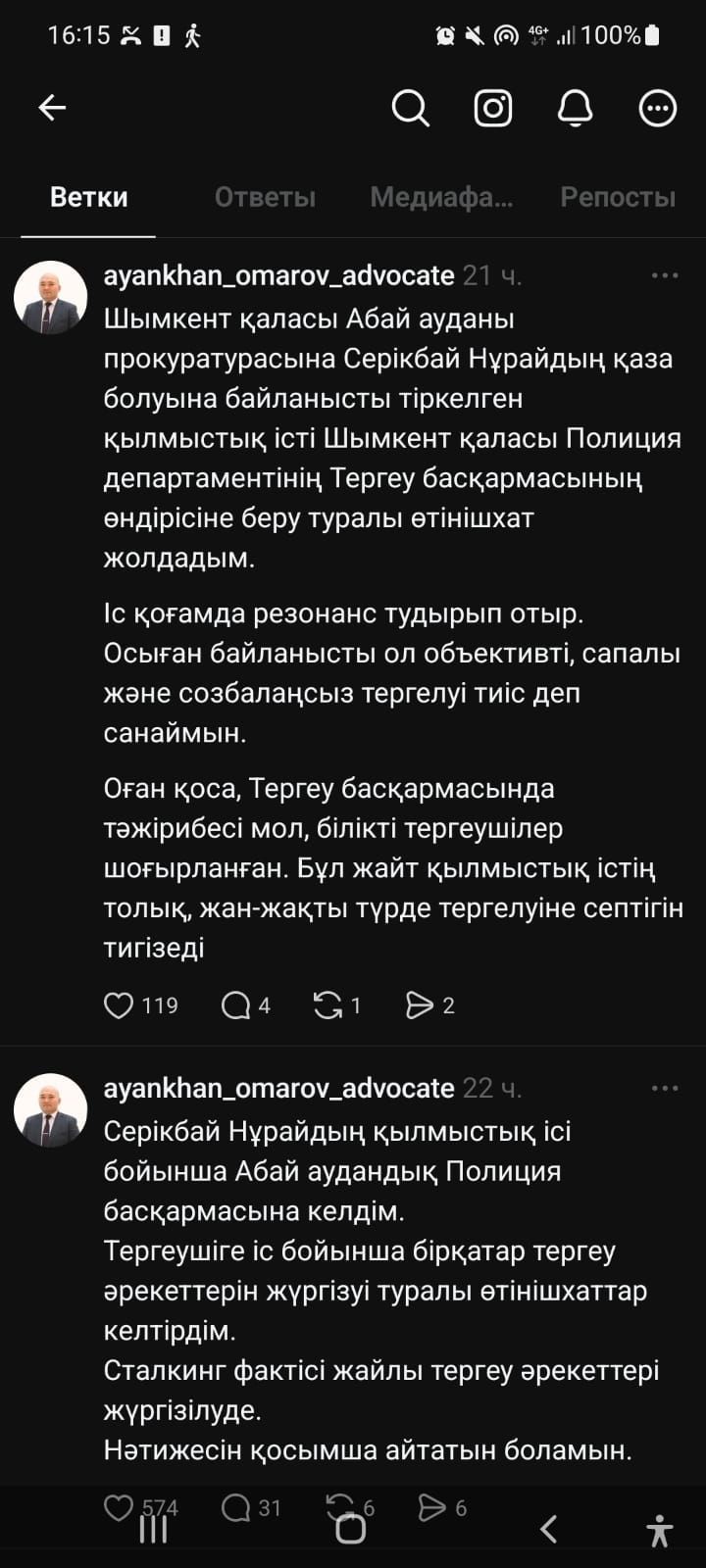Repost the first post
Viewport: 706px width, 1568px height.
328,1005
